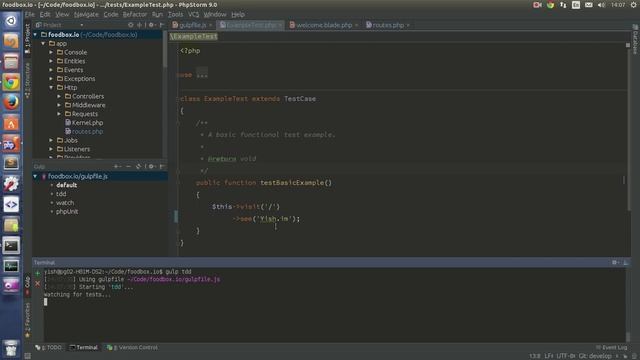Click the network indicator in the top bar
The image size is (640, 360).
coord(563,5)
